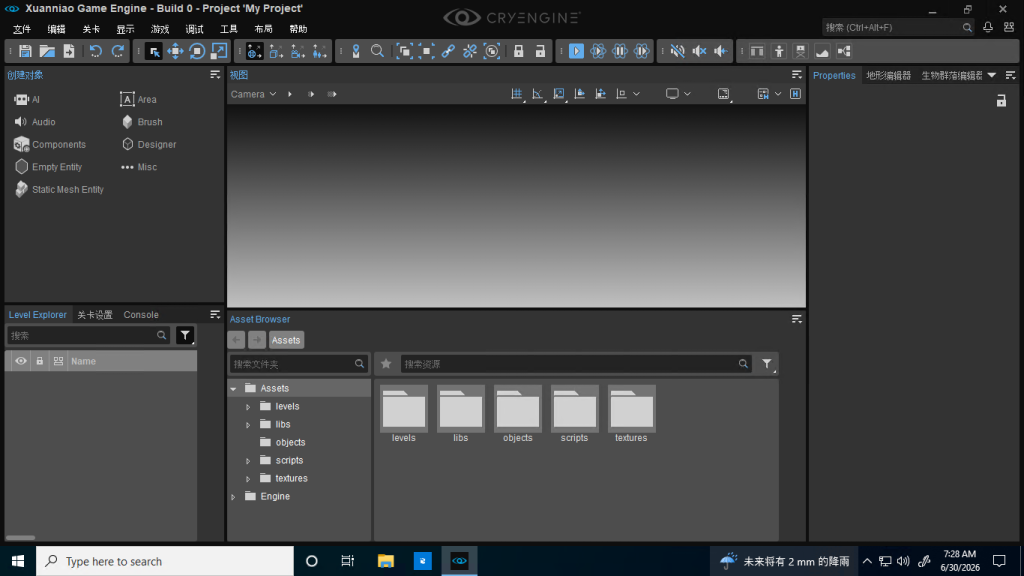Click the Link objects chain icon
The image size is (1024, 576).
[x=448, y=51]
